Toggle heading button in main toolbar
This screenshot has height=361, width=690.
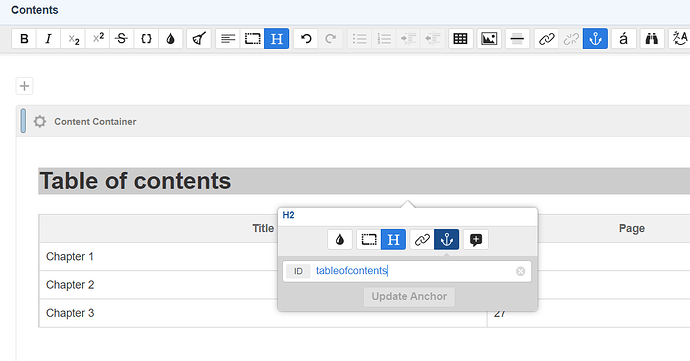click(x=276, y=39)
